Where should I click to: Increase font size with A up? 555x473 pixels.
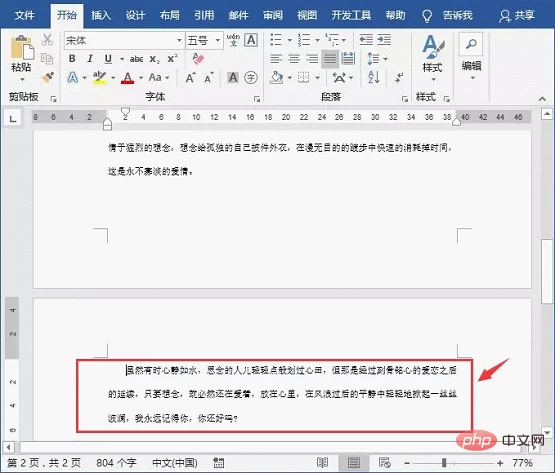pos(190,77)
